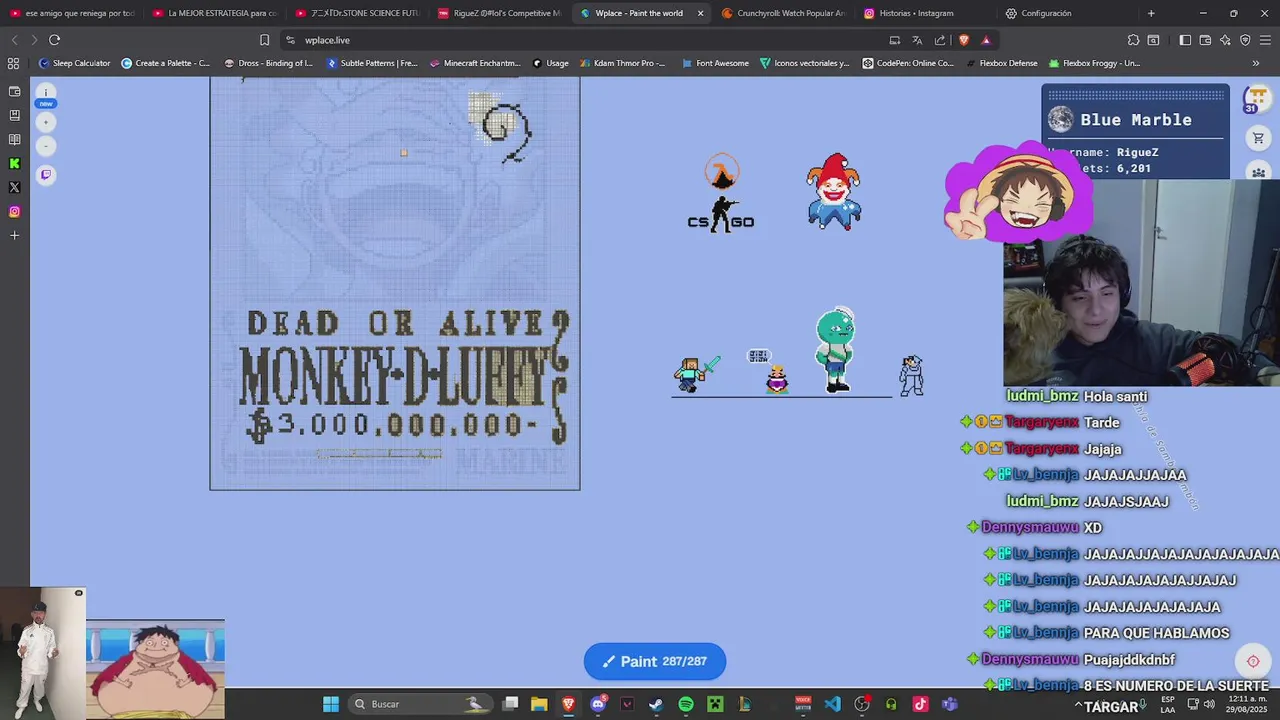Close the Wplace - Paint the world tab
The height and width of the screenshot is (720, 1280).
(700, 13)
